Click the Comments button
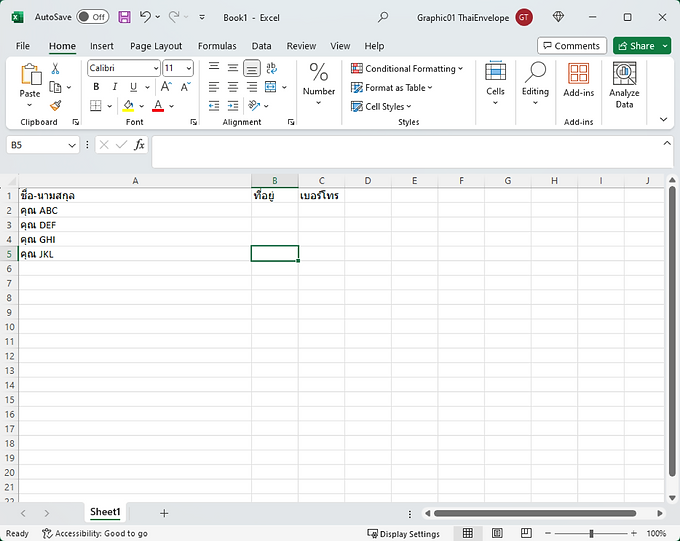This screenshot has height=541, width=680. [572, 46]
